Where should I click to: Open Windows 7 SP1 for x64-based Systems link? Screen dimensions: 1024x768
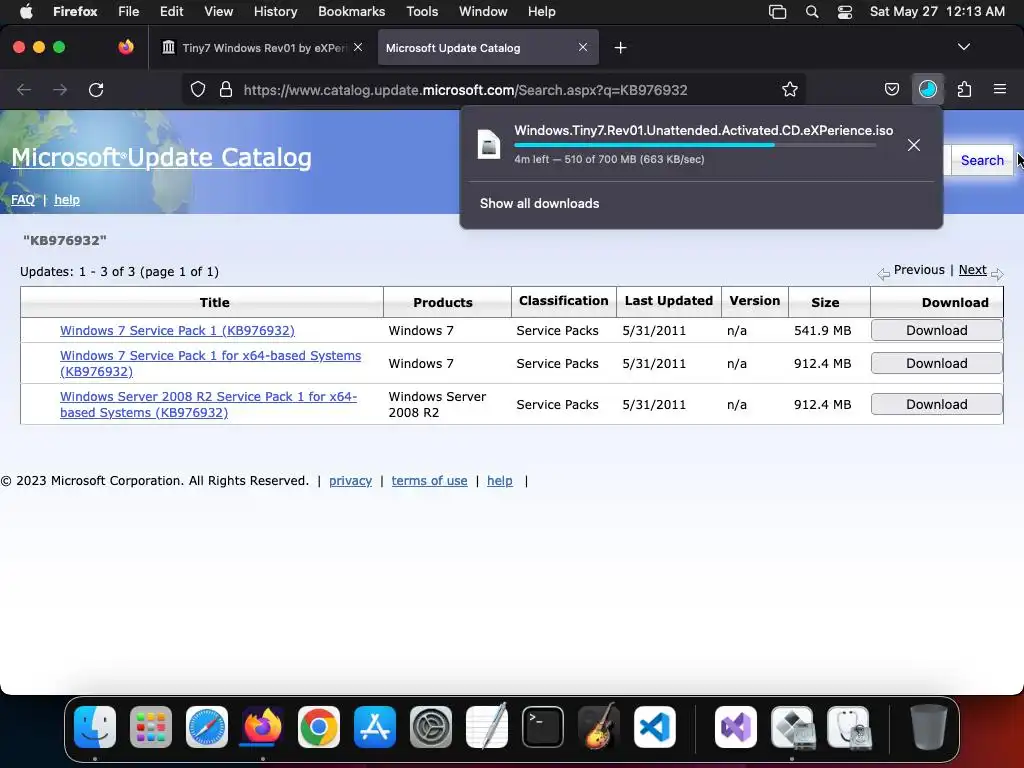[210, 363]
